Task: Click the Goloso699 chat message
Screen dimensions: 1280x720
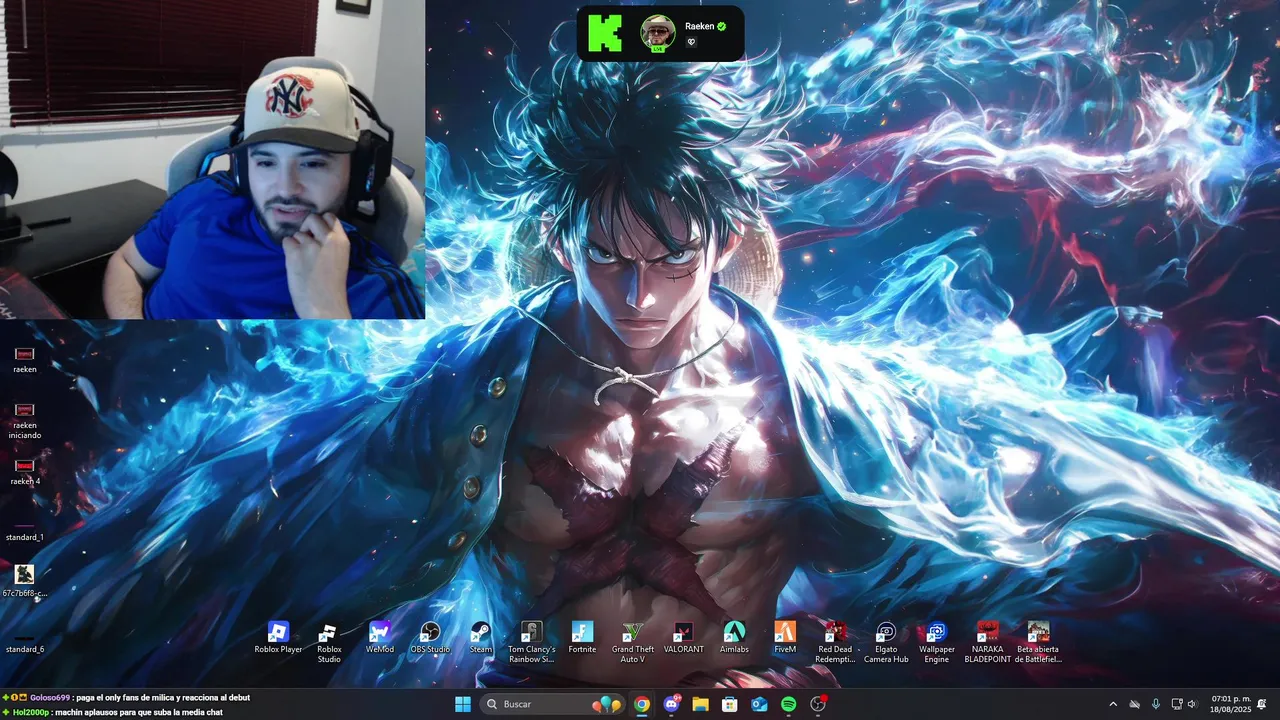Action: point(127,697)
